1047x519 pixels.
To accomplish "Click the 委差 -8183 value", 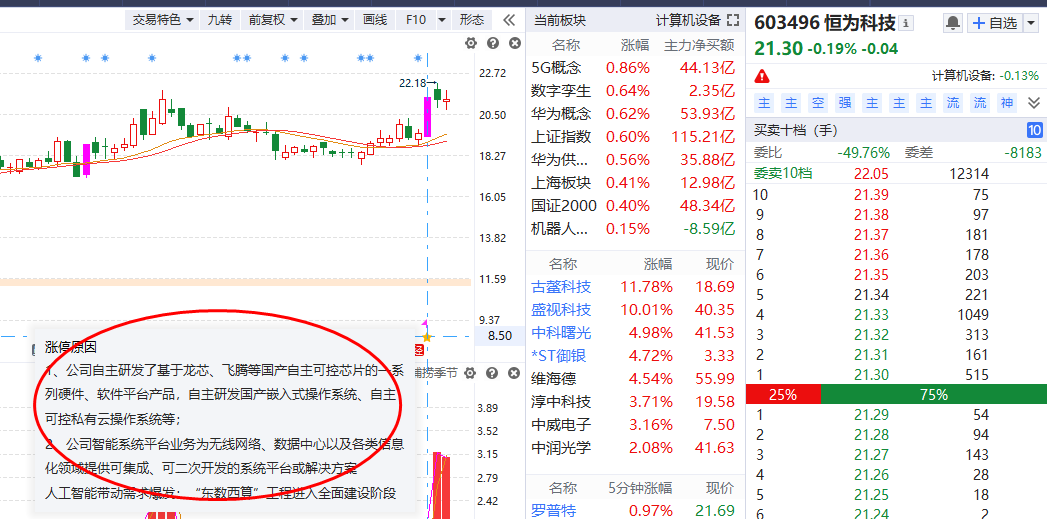I will (x=1022, y=152).
